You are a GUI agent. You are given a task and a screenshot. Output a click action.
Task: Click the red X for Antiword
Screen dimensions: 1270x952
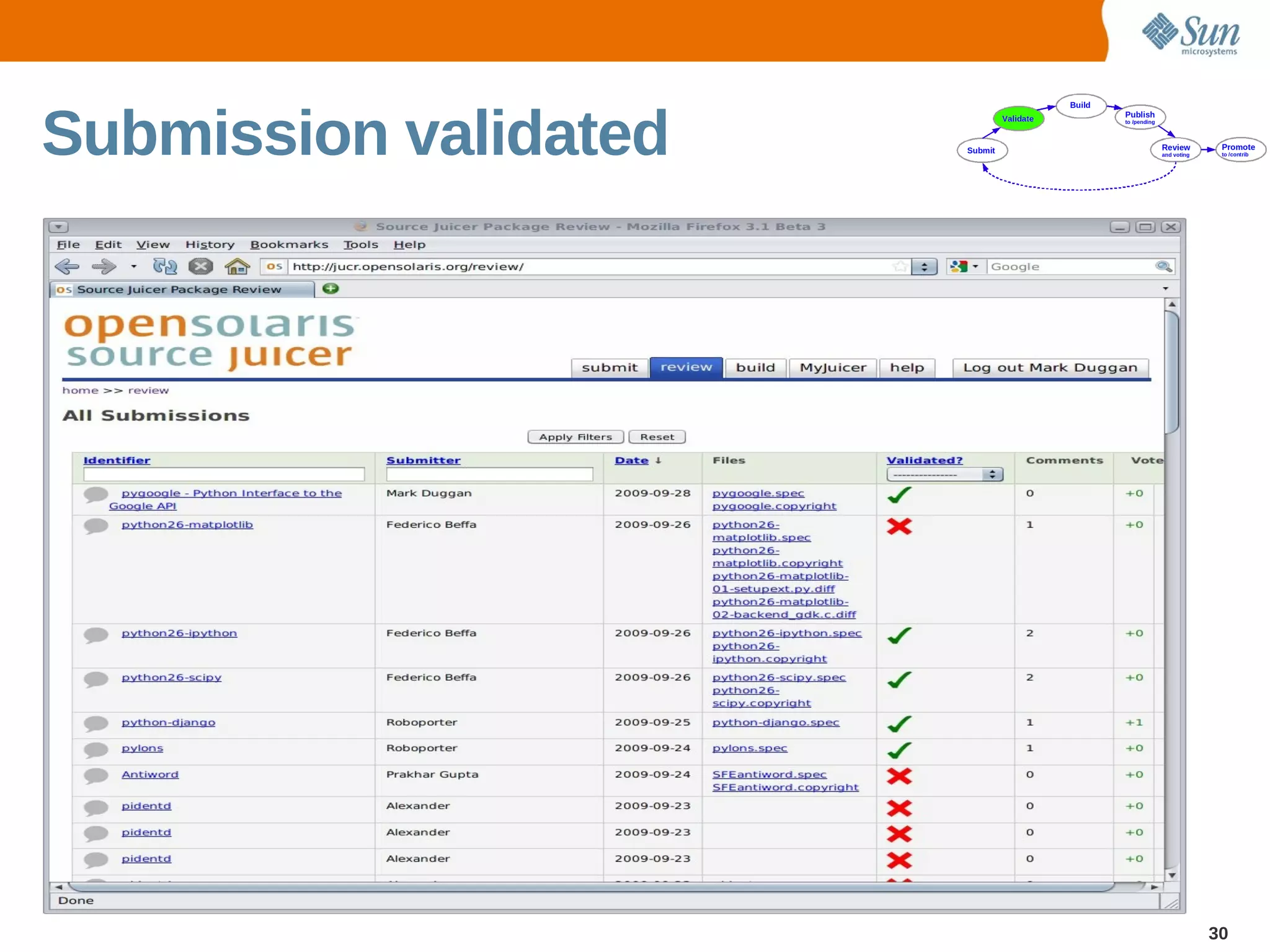coord(899,777)
